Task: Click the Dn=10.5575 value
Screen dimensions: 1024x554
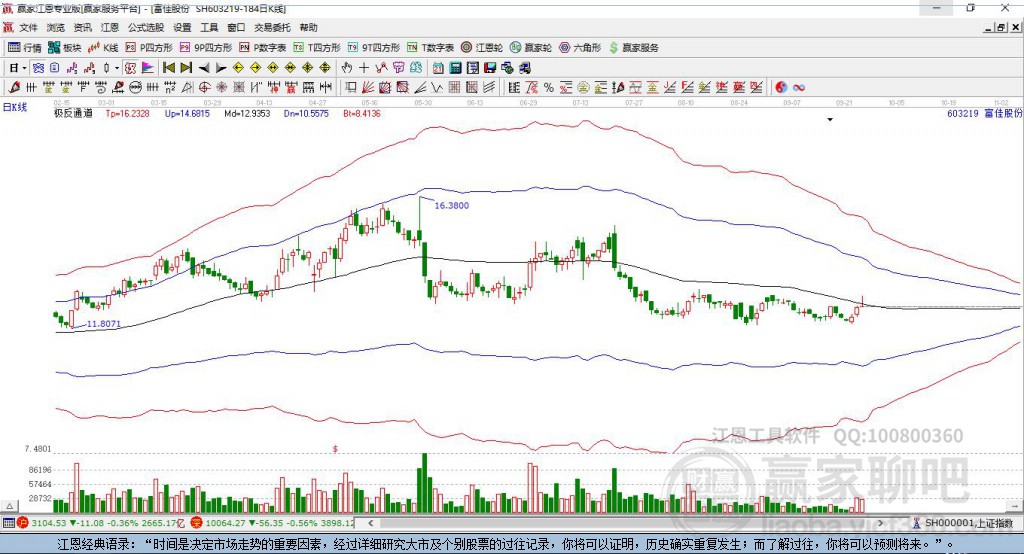Action: [306, 114]
